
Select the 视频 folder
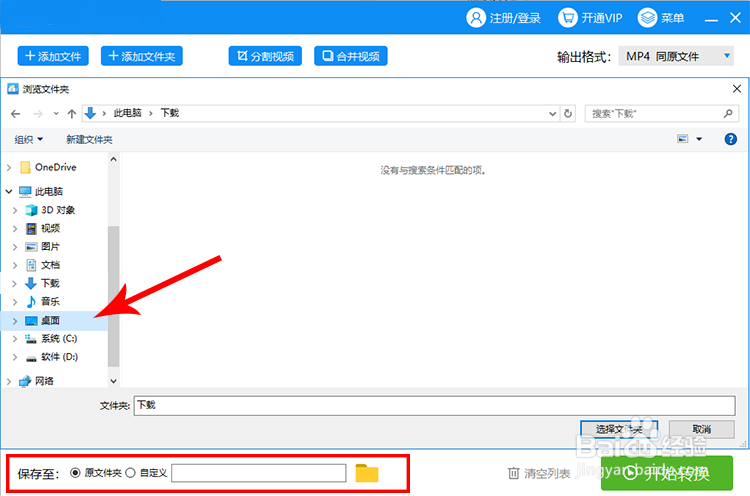[50, 228]
